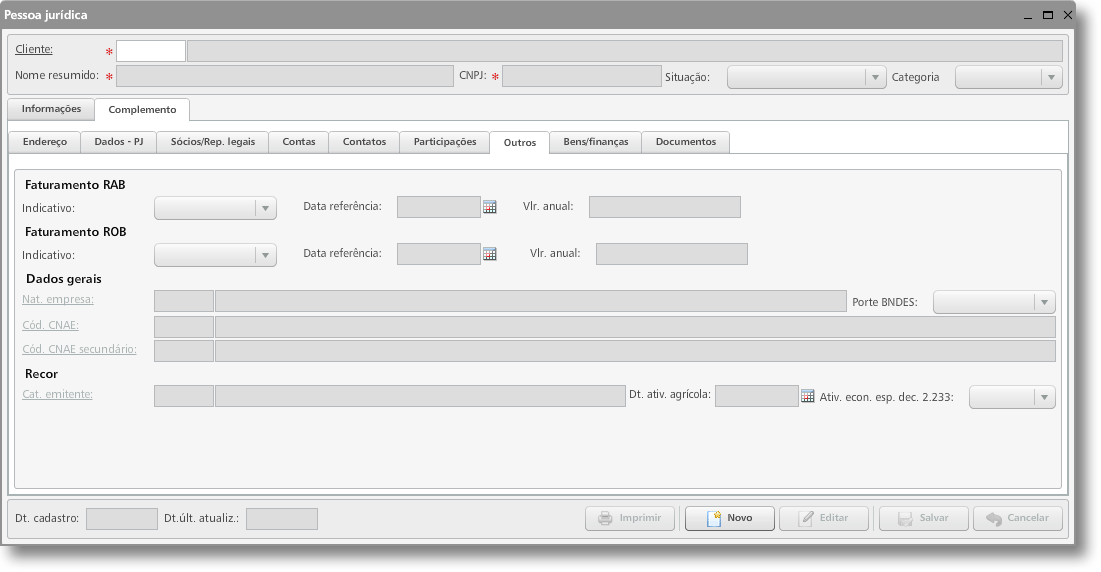The image size is (1101, 572).
Task: Minimize the Pessoa jurídica window
Action: coord(1028,15)
